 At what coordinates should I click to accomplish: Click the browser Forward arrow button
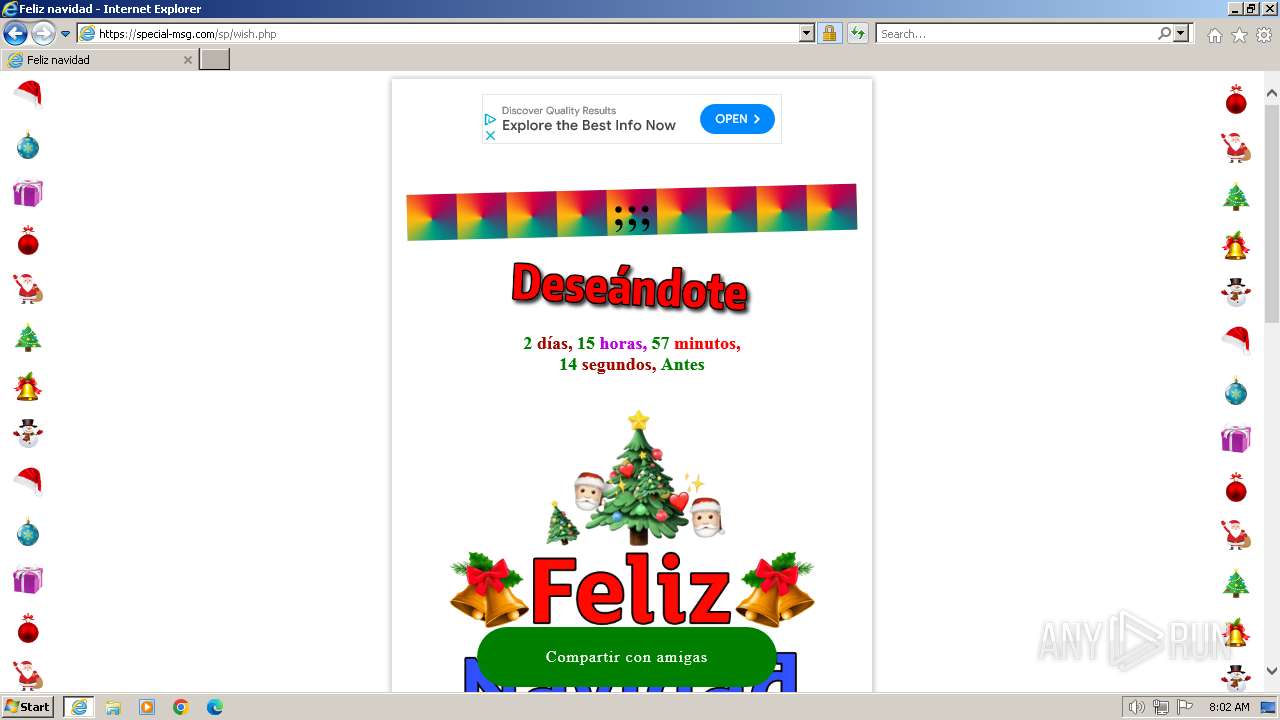pos(43,33)
